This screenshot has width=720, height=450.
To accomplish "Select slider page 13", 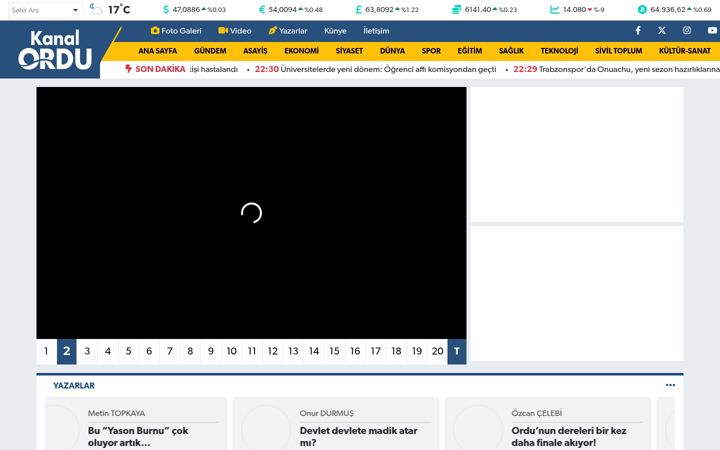I will pyautogui.click(x=293, y=351).
